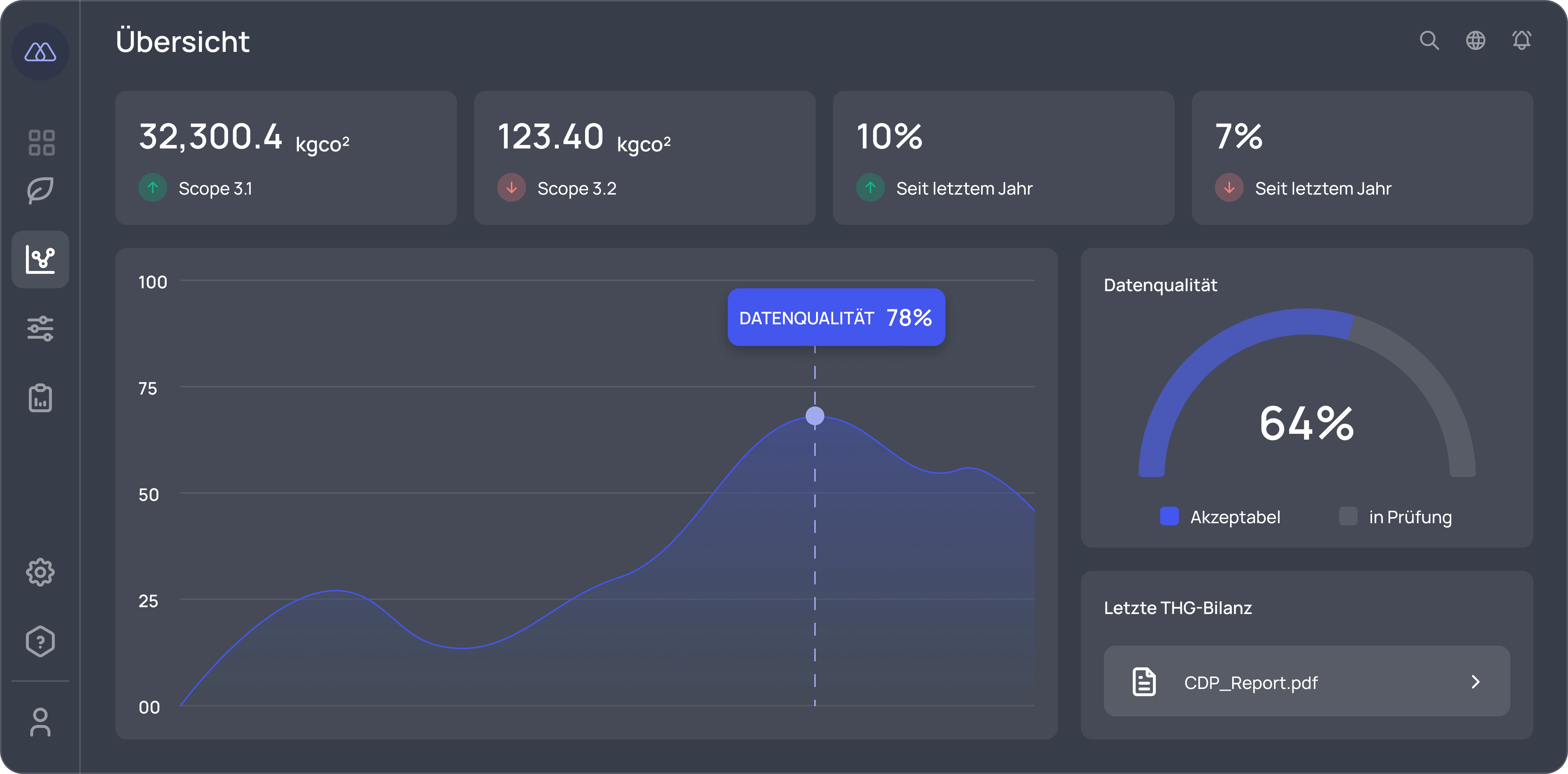Open the help question-mark icon
The image size is (1568, 774).
(40, 641)
